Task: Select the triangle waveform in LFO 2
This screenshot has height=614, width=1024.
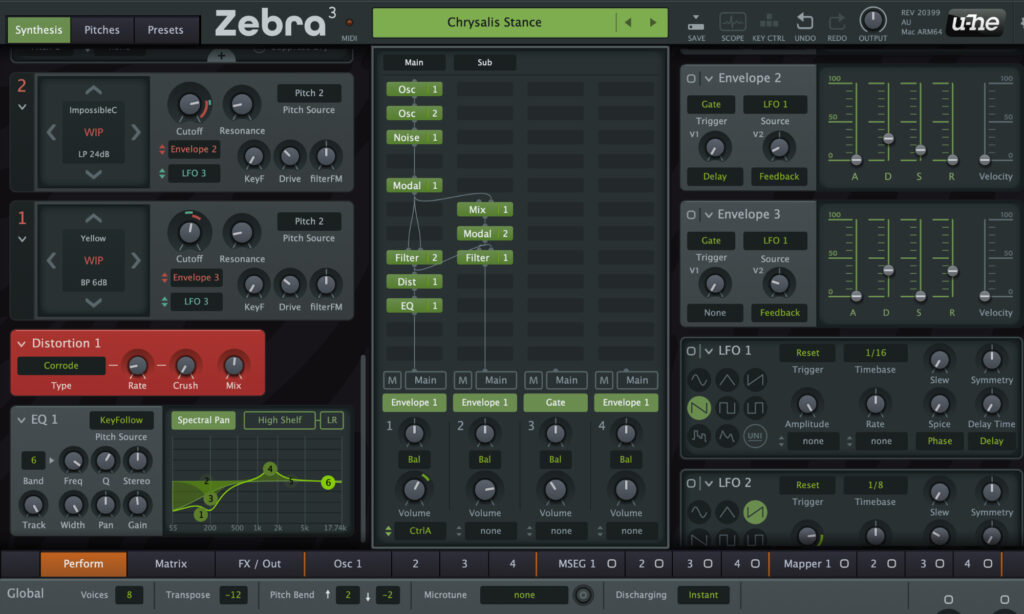Action: click(726, 511)
